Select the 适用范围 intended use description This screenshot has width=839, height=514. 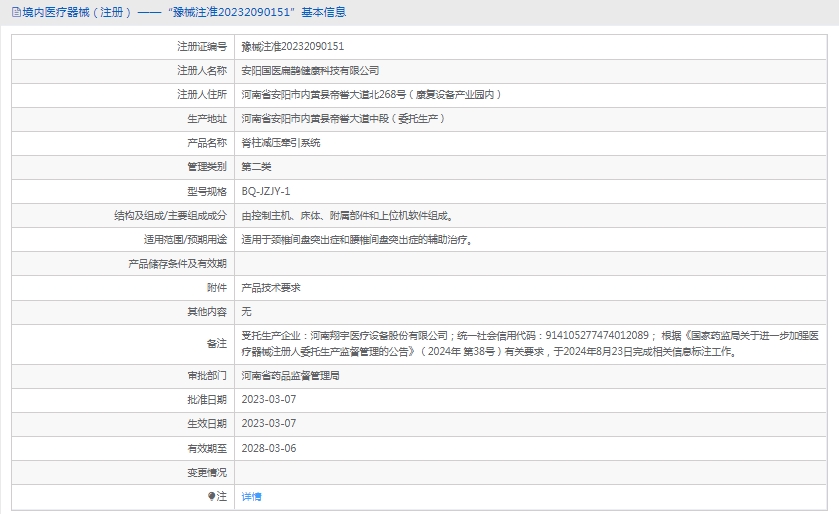tap(356, 239)
